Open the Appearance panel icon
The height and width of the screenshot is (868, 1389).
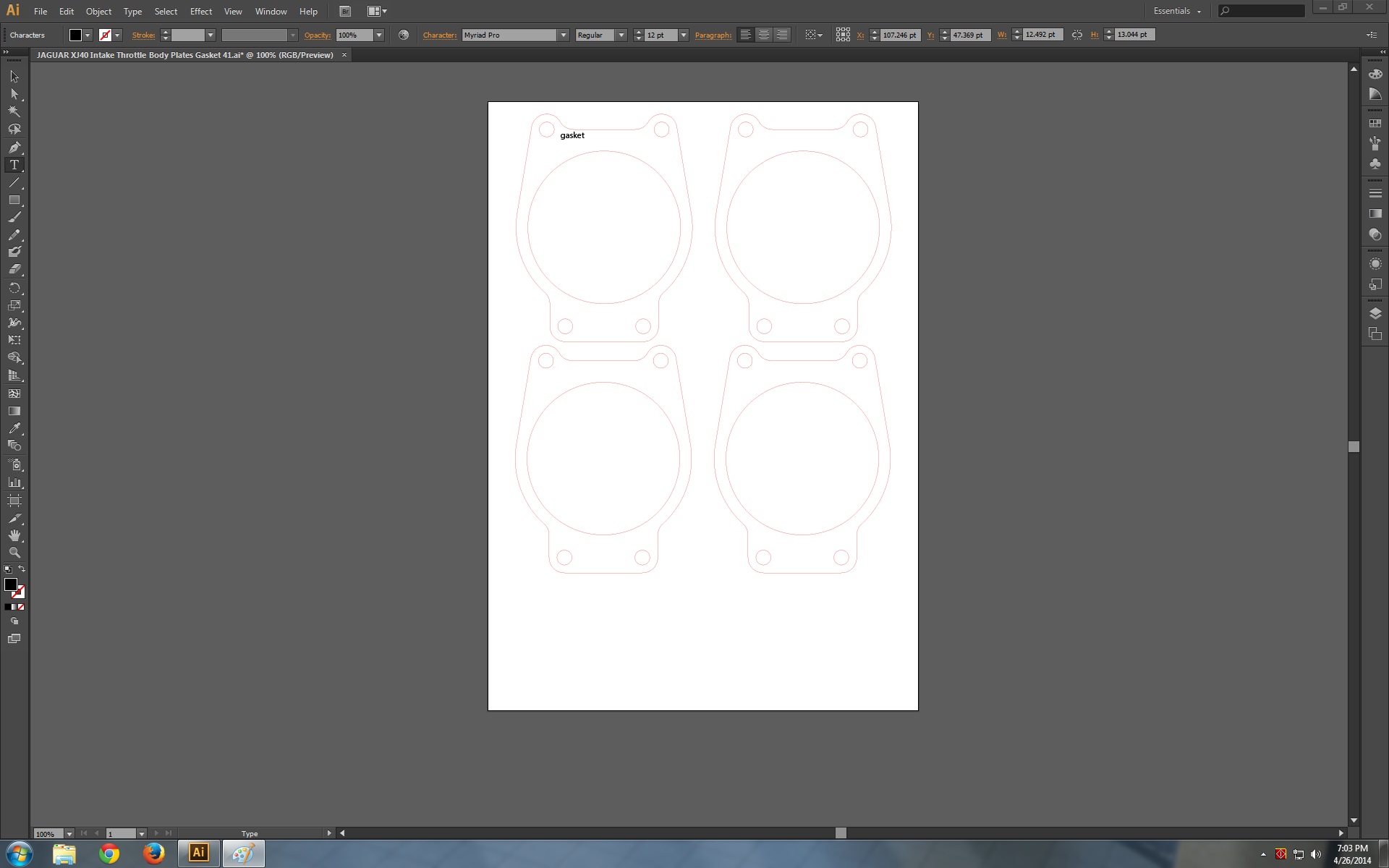click(x=1375, y=264)
